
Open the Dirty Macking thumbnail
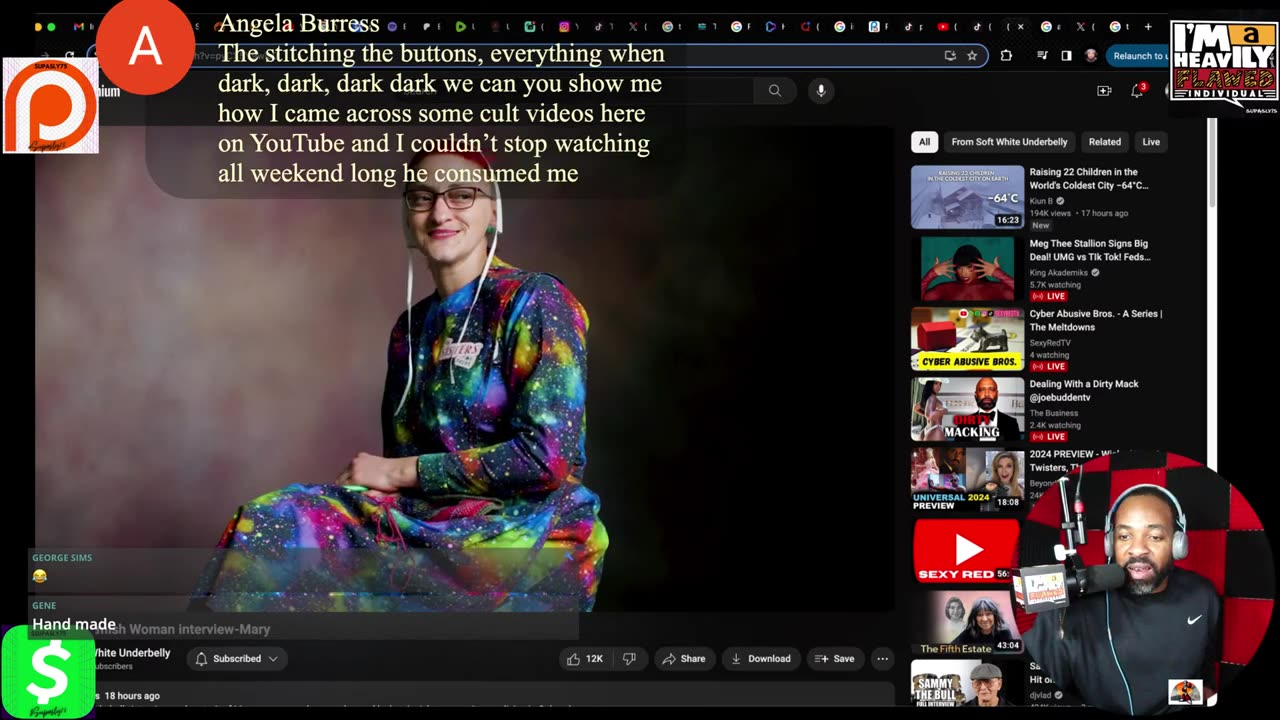point(967,409)
